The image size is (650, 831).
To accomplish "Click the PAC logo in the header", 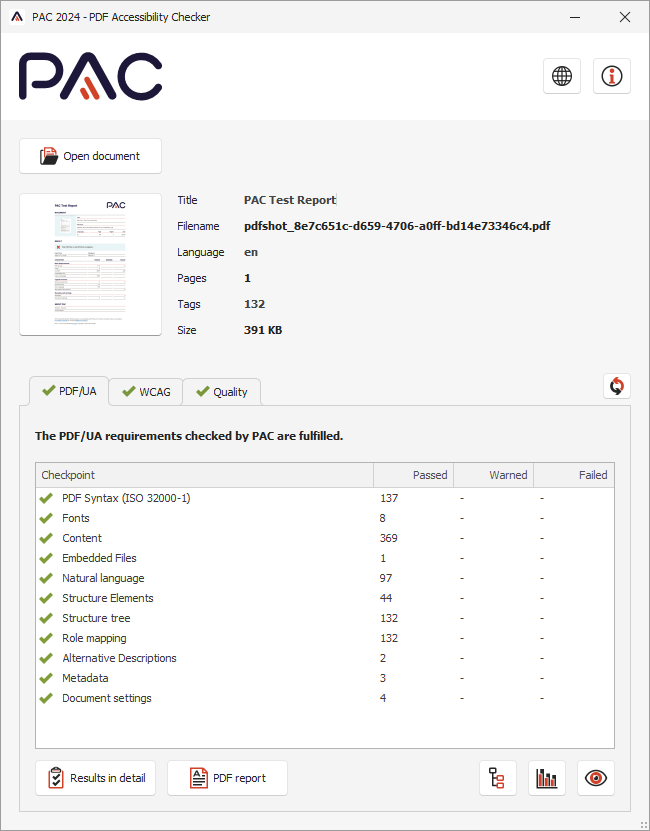I will coord(91,76).
